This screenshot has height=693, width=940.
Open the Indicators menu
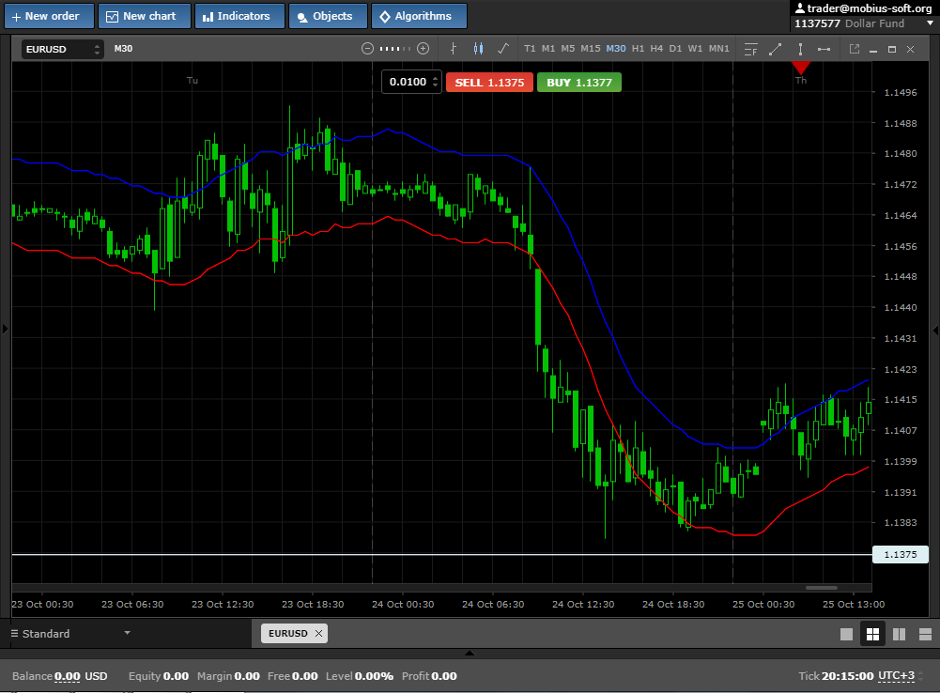point(240,16)
